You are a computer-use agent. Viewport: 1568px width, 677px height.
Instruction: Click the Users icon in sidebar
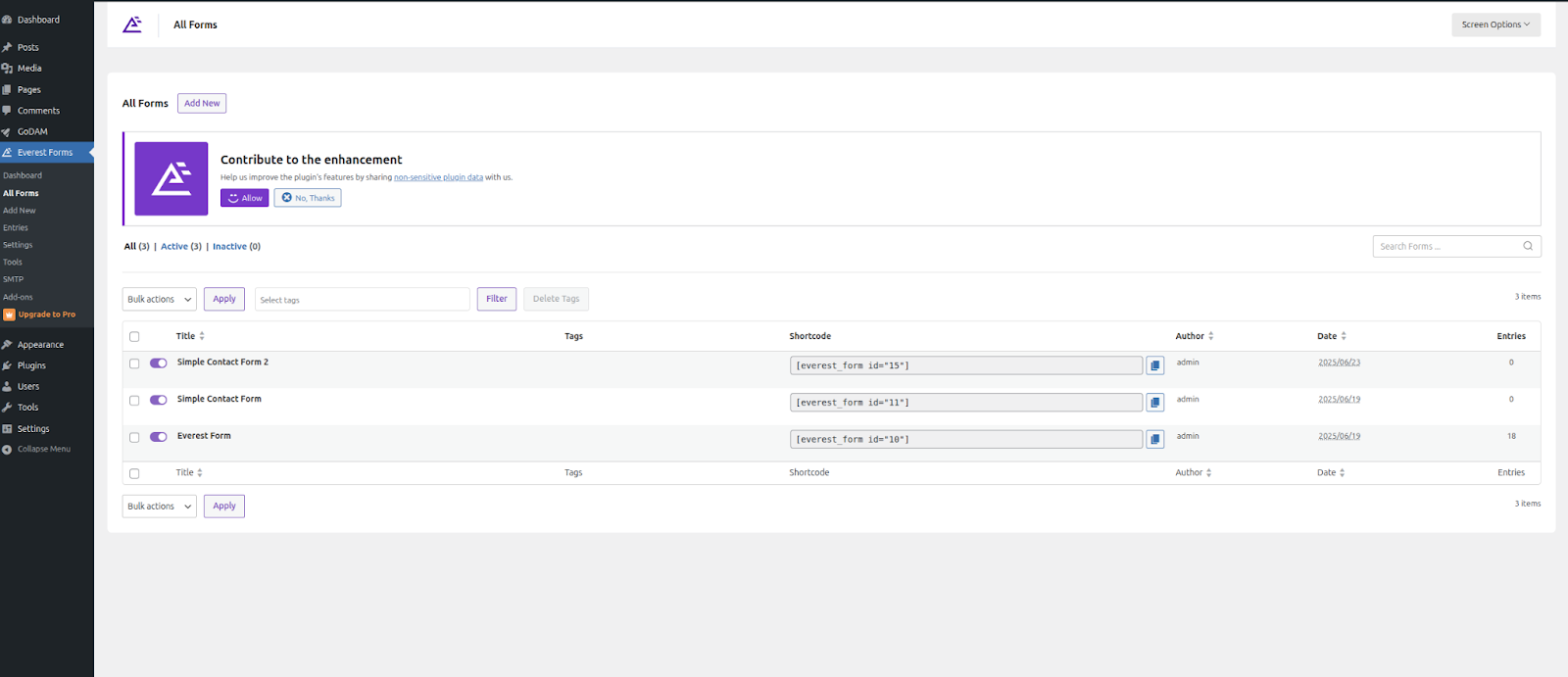(x=7, y=386)
